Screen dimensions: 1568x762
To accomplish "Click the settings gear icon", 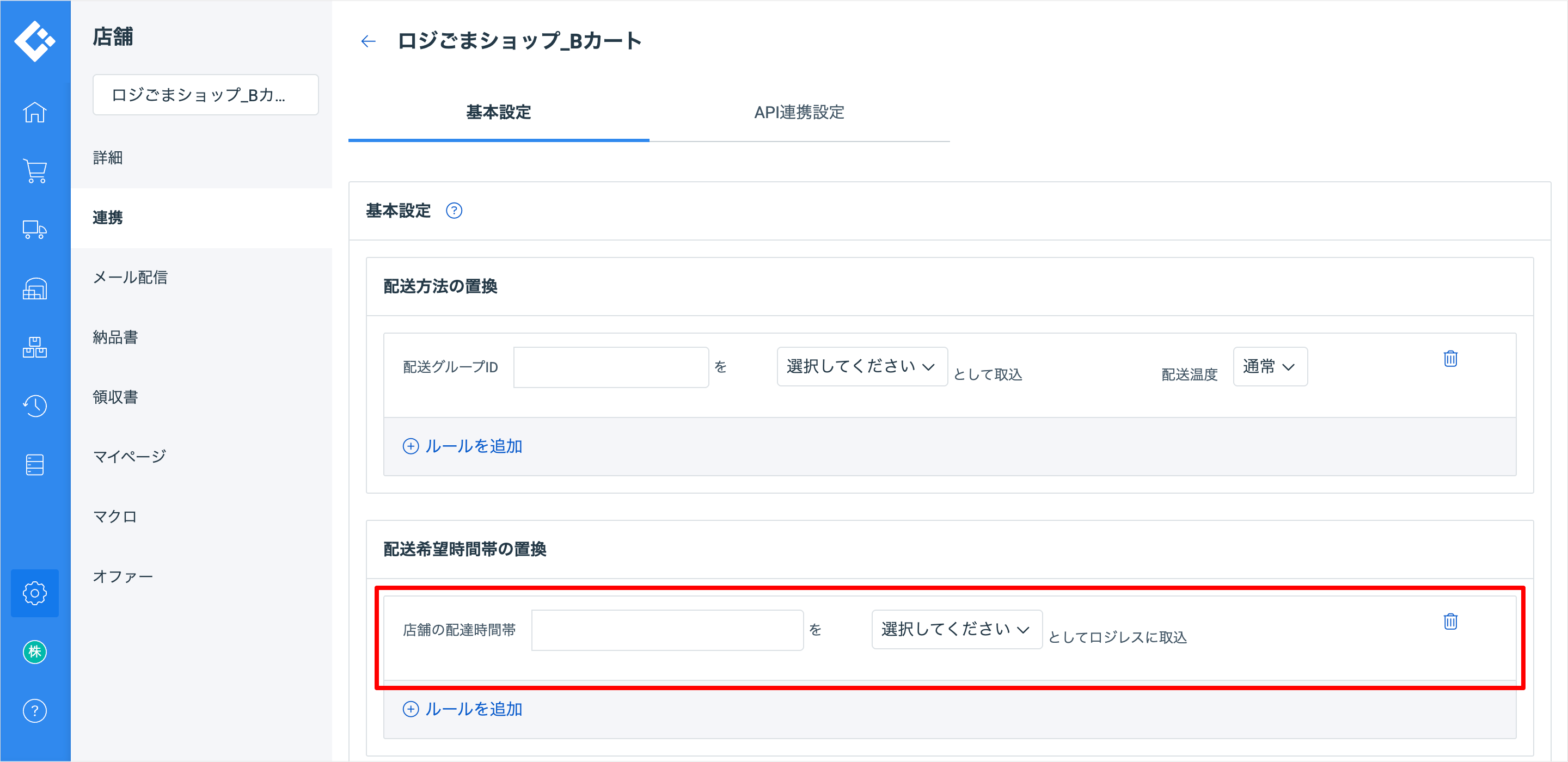I will [35, 593].
